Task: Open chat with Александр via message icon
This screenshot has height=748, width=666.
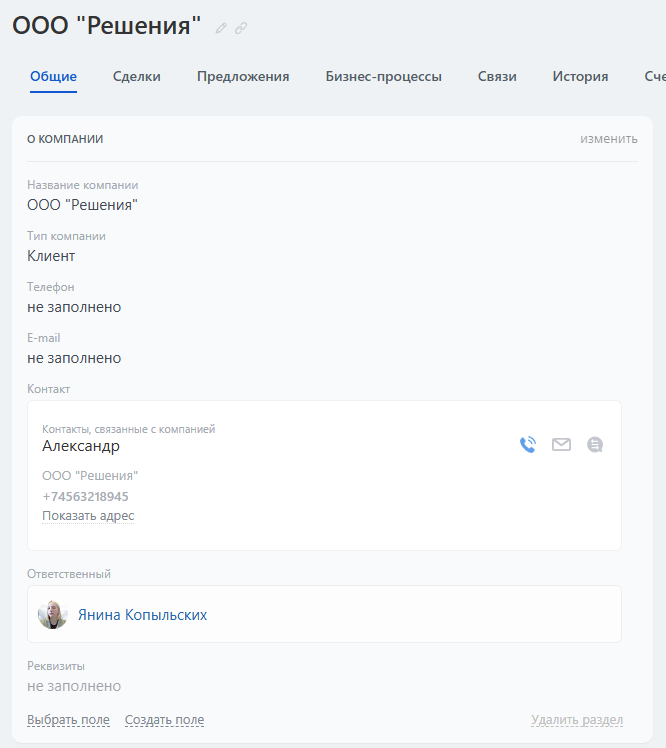Action: click(595, 445)
